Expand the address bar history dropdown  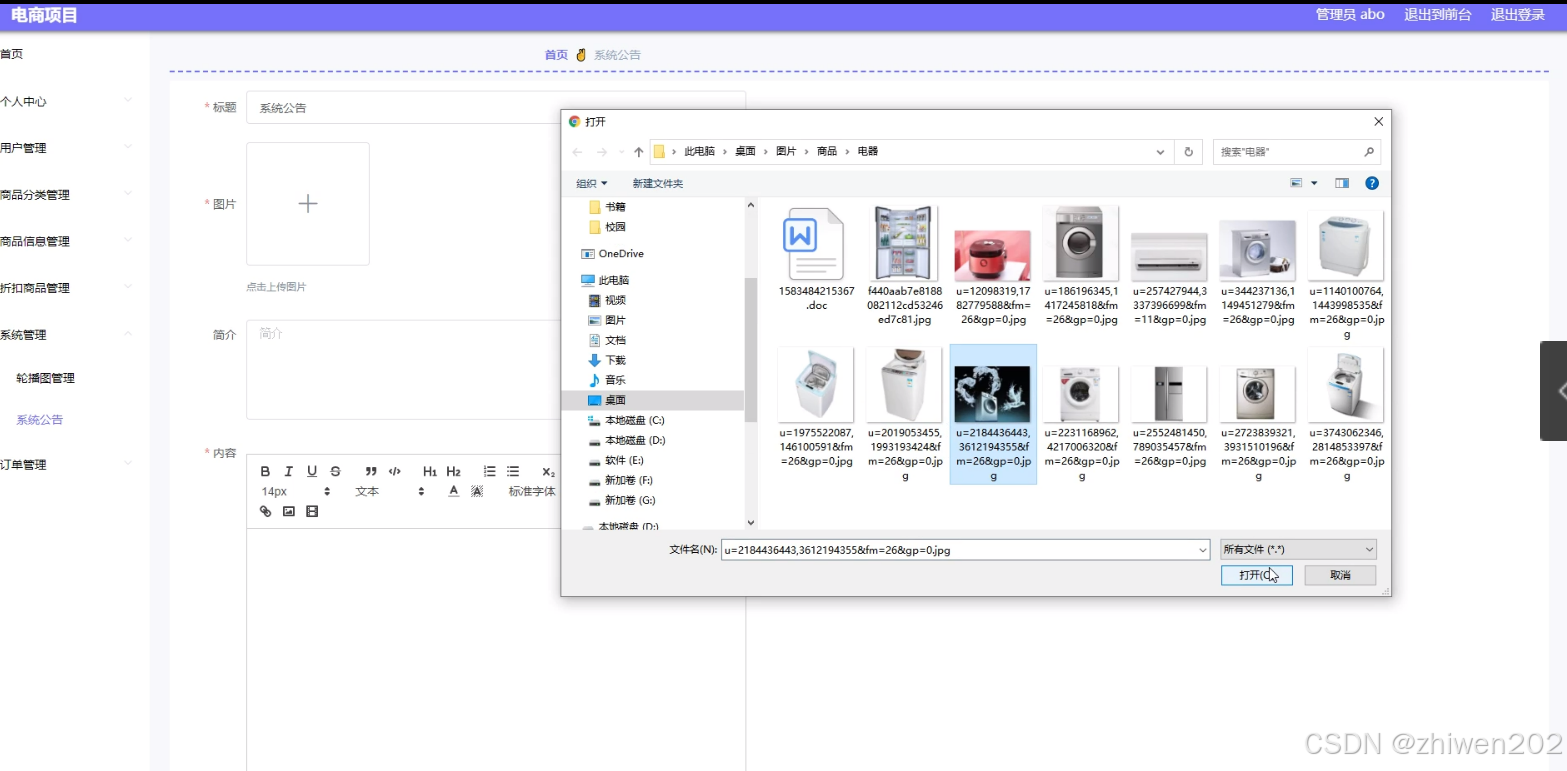click(1160, 152)
